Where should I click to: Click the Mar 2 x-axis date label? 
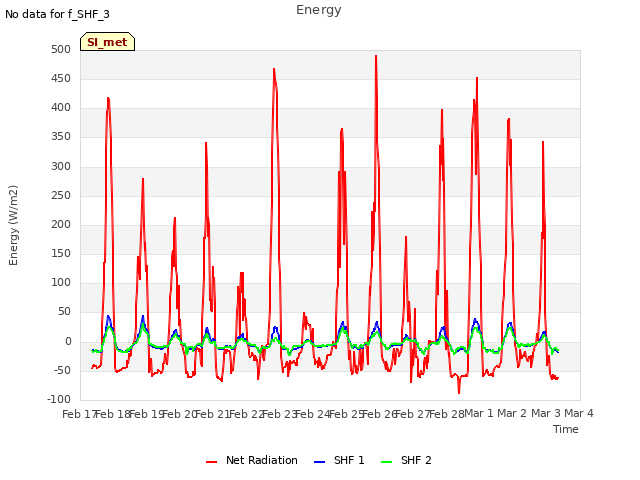512,413
